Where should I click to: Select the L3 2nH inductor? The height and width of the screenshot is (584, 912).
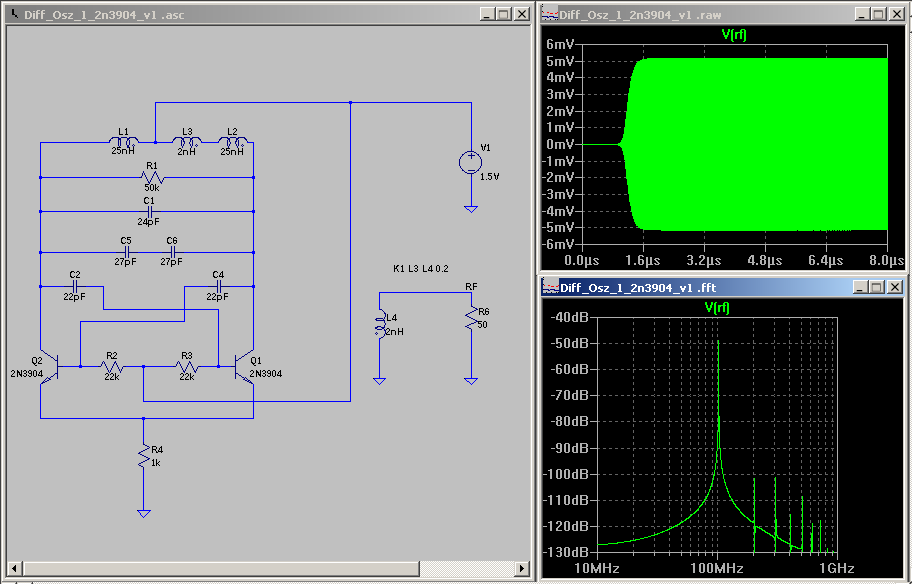(186, 143)
